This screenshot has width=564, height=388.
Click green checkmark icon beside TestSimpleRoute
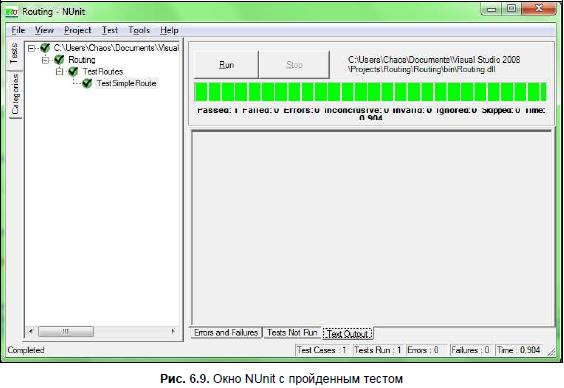click(87, 83)
